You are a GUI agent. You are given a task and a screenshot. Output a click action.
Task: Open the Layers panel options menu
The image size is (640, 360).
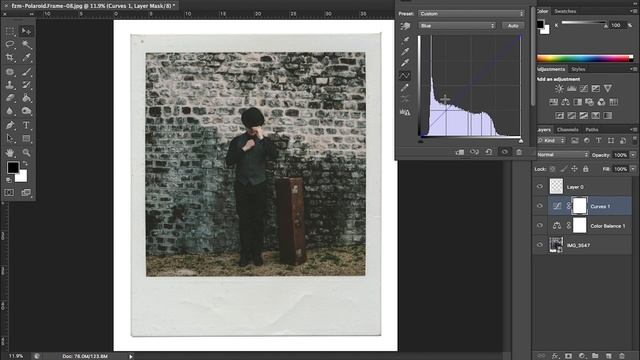[633, 130]
